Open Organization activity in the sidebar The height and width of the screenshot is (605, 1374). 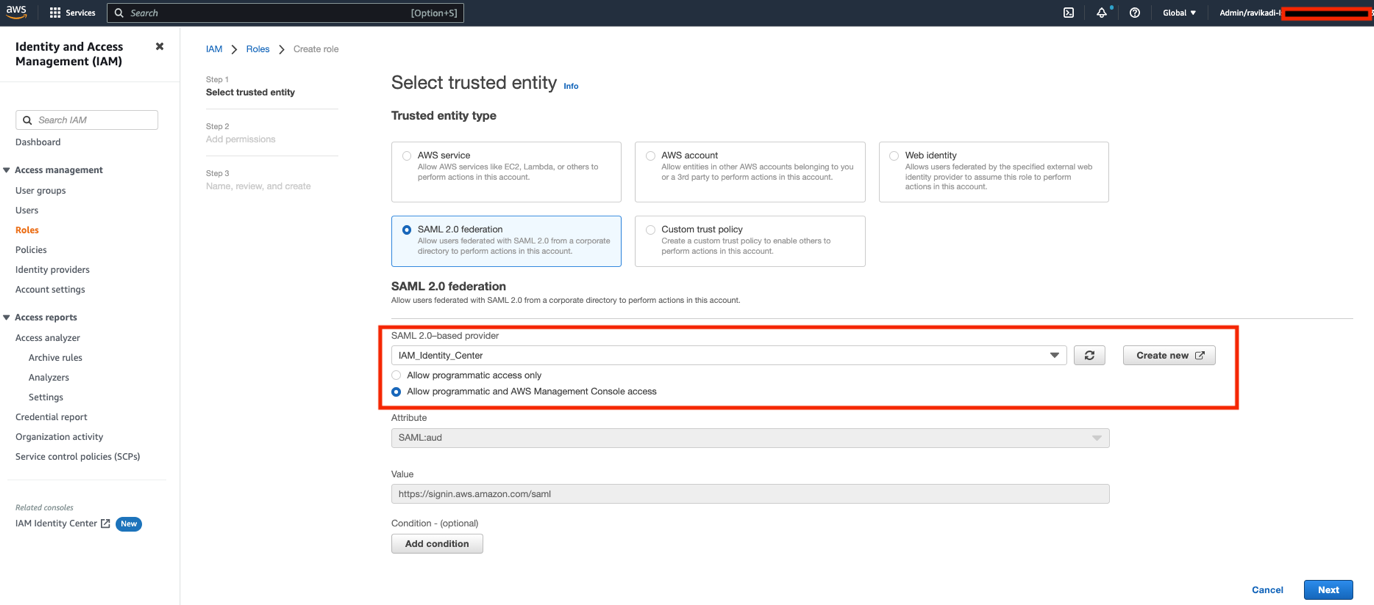tap(59, 437)
